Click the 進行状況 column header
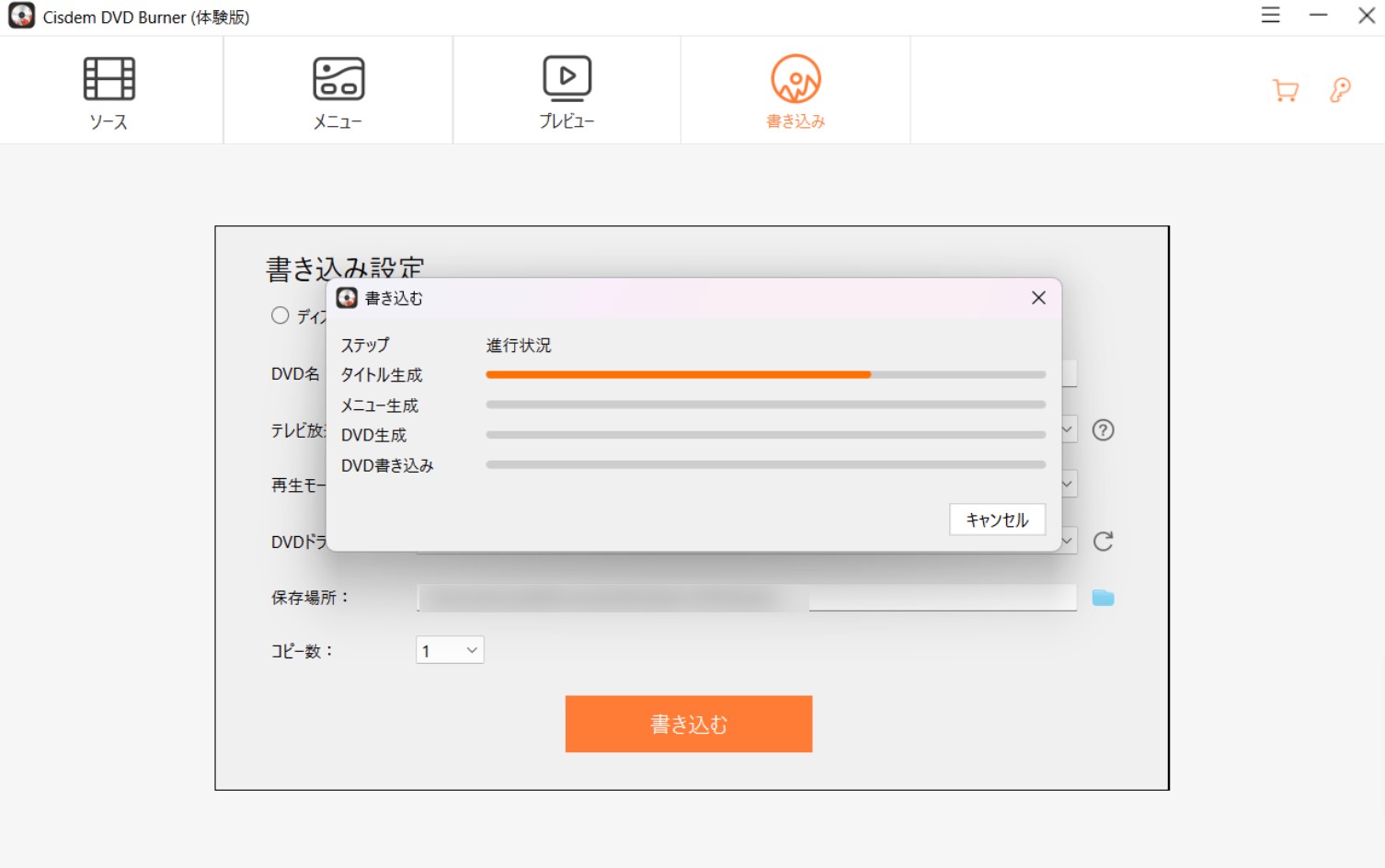Image resolution: width=1385 pixels, height=868 pixels. click(519, 345)
